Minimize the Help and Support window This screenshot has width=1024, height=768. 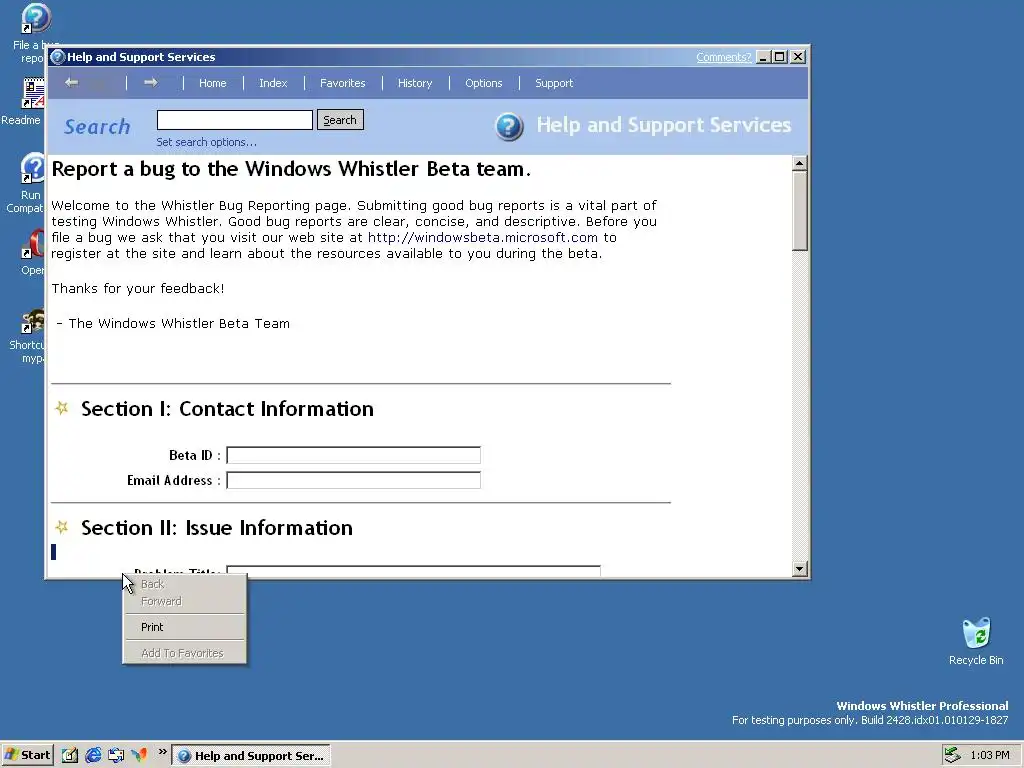763,57
